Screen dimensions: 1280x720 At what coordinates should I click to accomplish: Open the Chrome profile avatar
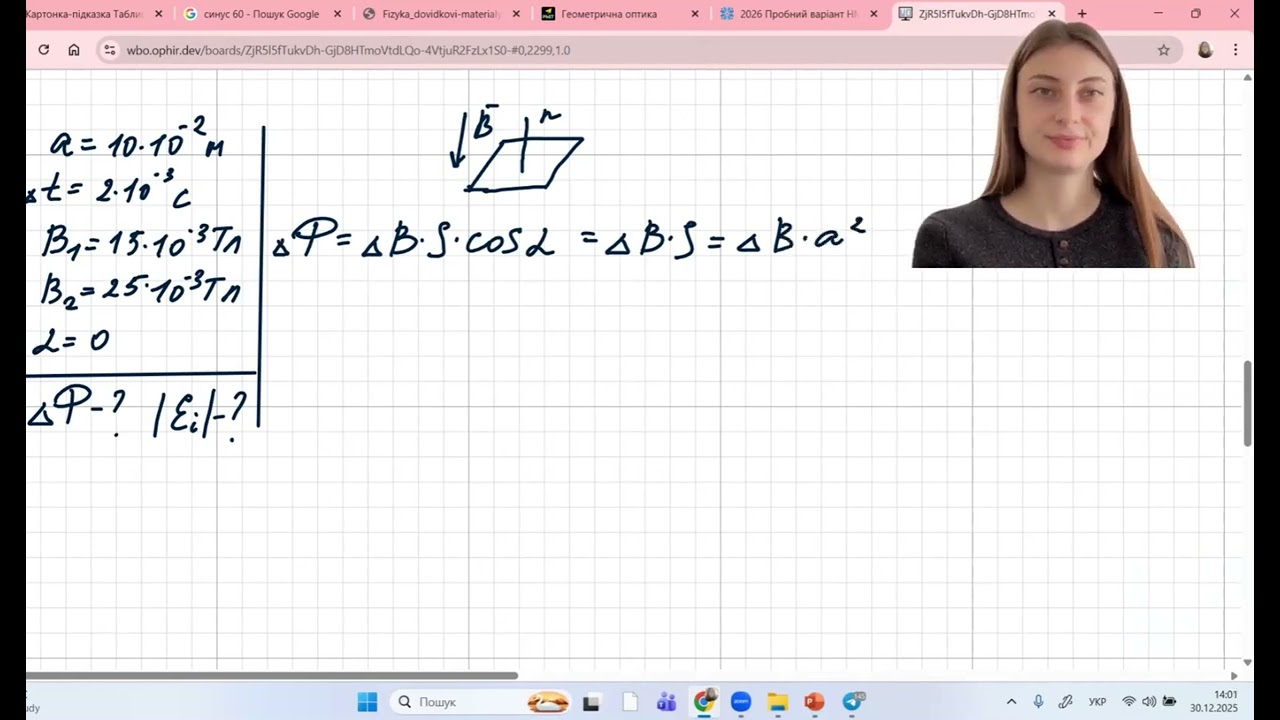[1205, 50]
